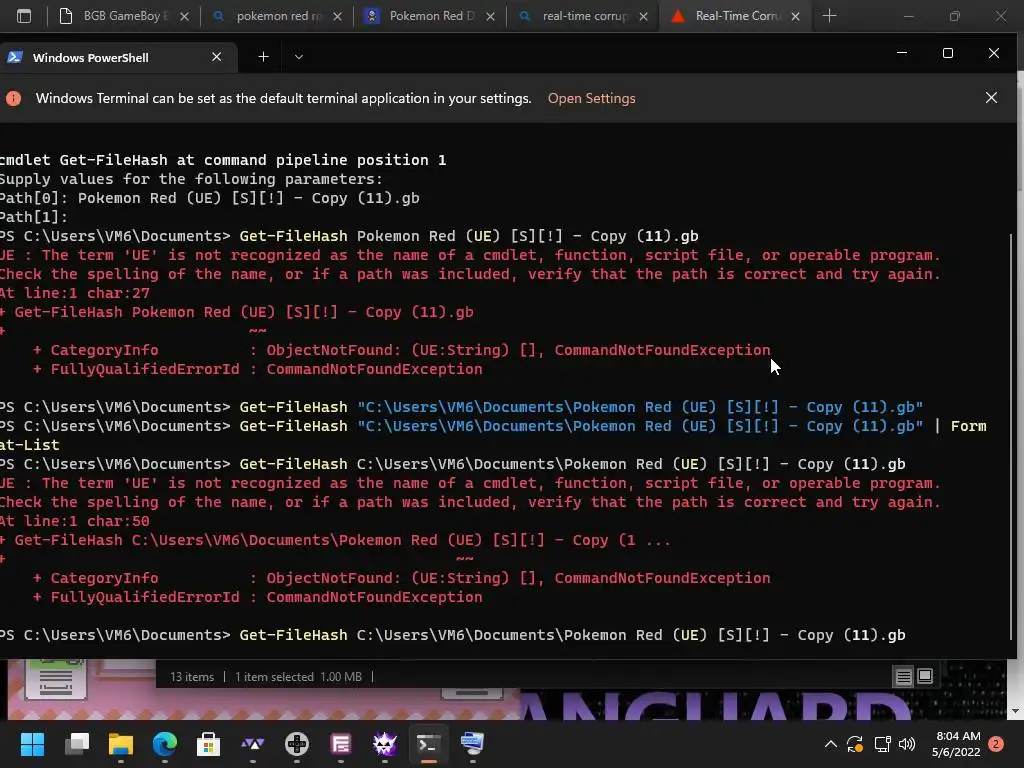Click info warning icon in banner
Viewport: 1024px width, 768px height.
pos(14,98)
